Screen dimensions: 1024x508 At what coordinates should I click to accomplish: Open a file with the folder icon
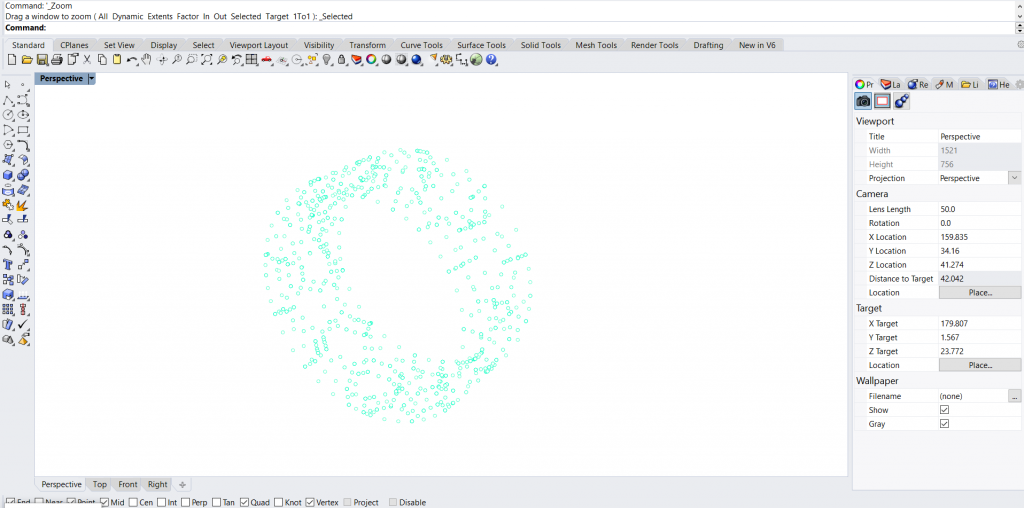[x=27, y=59]
